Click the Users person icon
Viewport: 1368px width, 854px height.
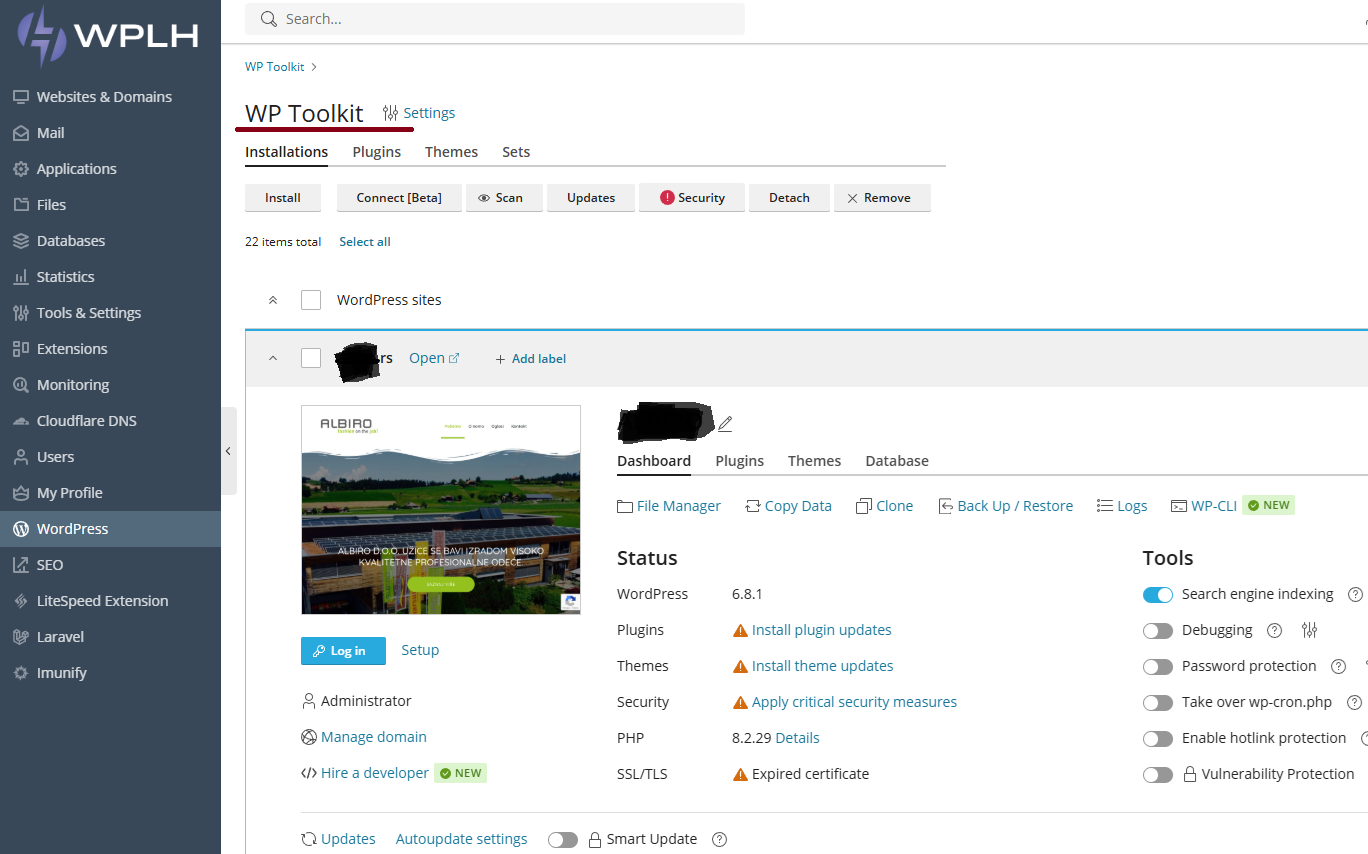[20, 457]
